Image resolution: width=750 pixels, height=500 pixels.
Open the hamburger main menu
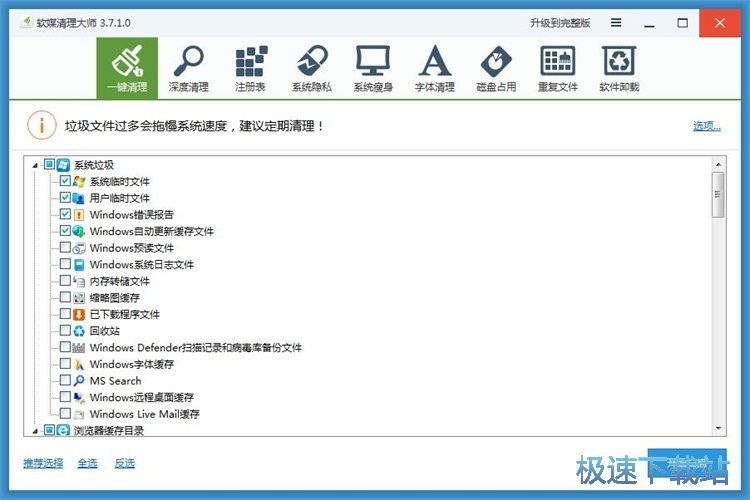616,22
